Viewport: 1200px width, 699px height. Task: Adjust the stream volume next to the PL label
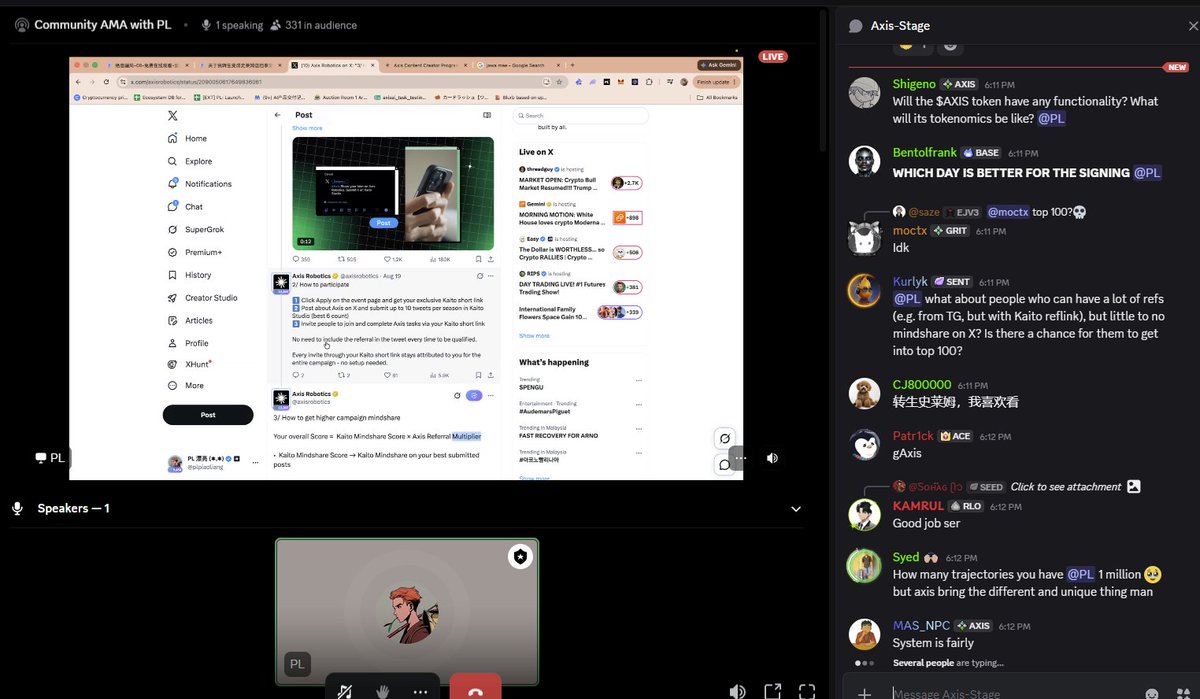[x=772, y=458]
